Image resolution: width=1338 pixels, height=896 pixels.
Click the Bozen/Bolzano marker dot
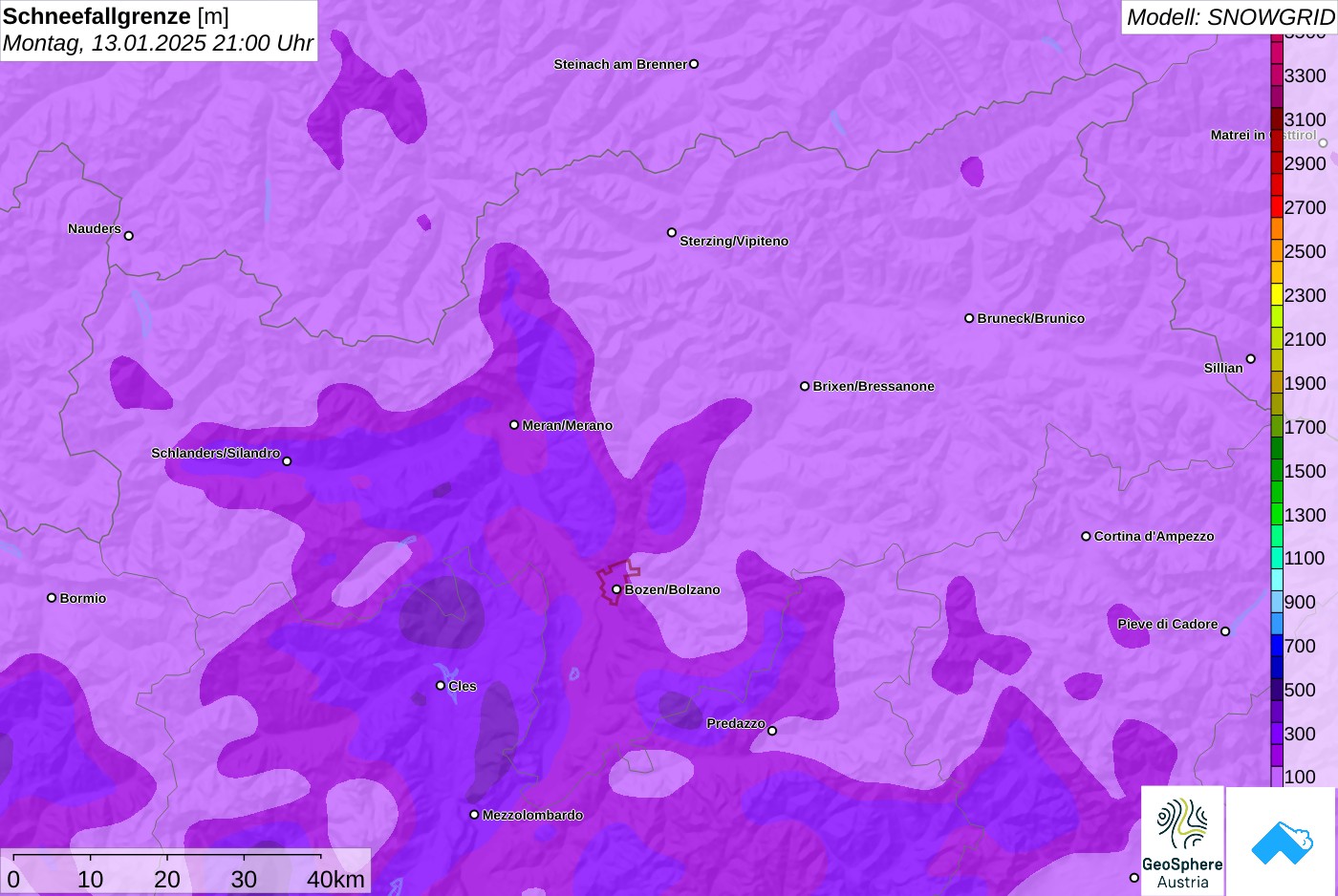pyautogui.click(x=616, y=589)
